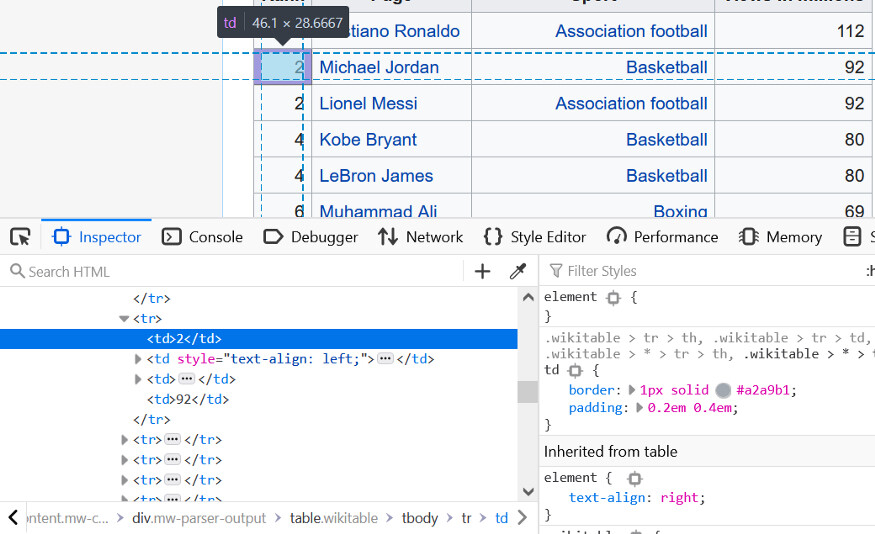Click the eyedropper color picker icon

point(518,271)
